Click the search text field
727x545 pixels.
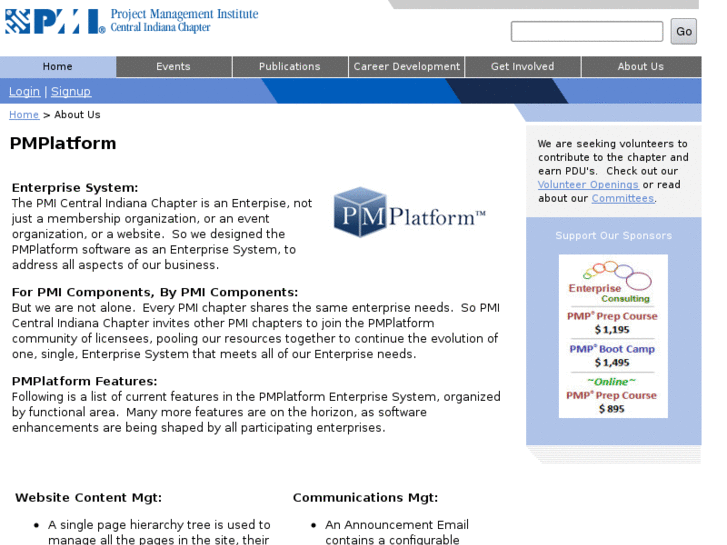coord(587,31)
